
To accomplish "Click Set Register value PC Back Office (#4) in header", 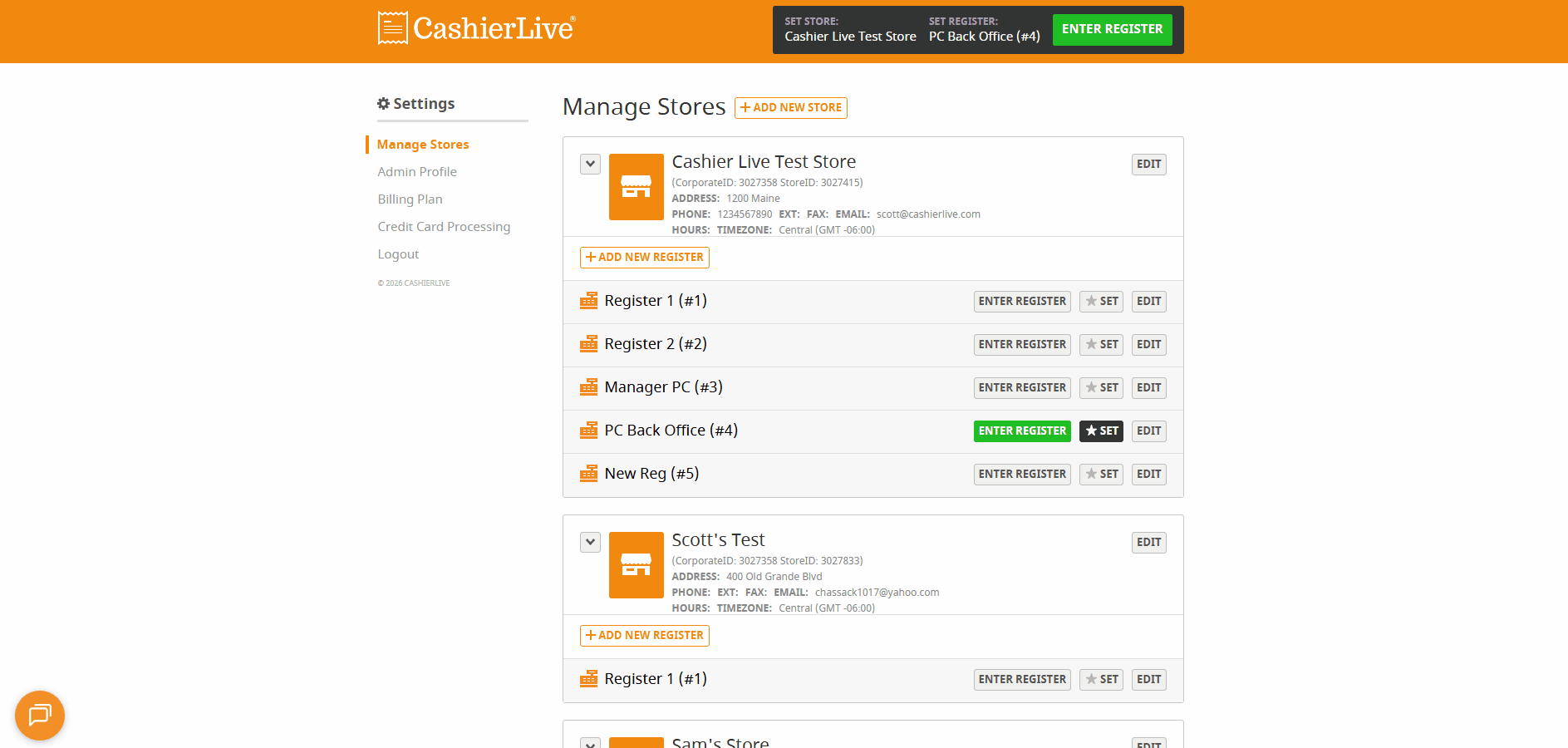I will click(984, 37).
